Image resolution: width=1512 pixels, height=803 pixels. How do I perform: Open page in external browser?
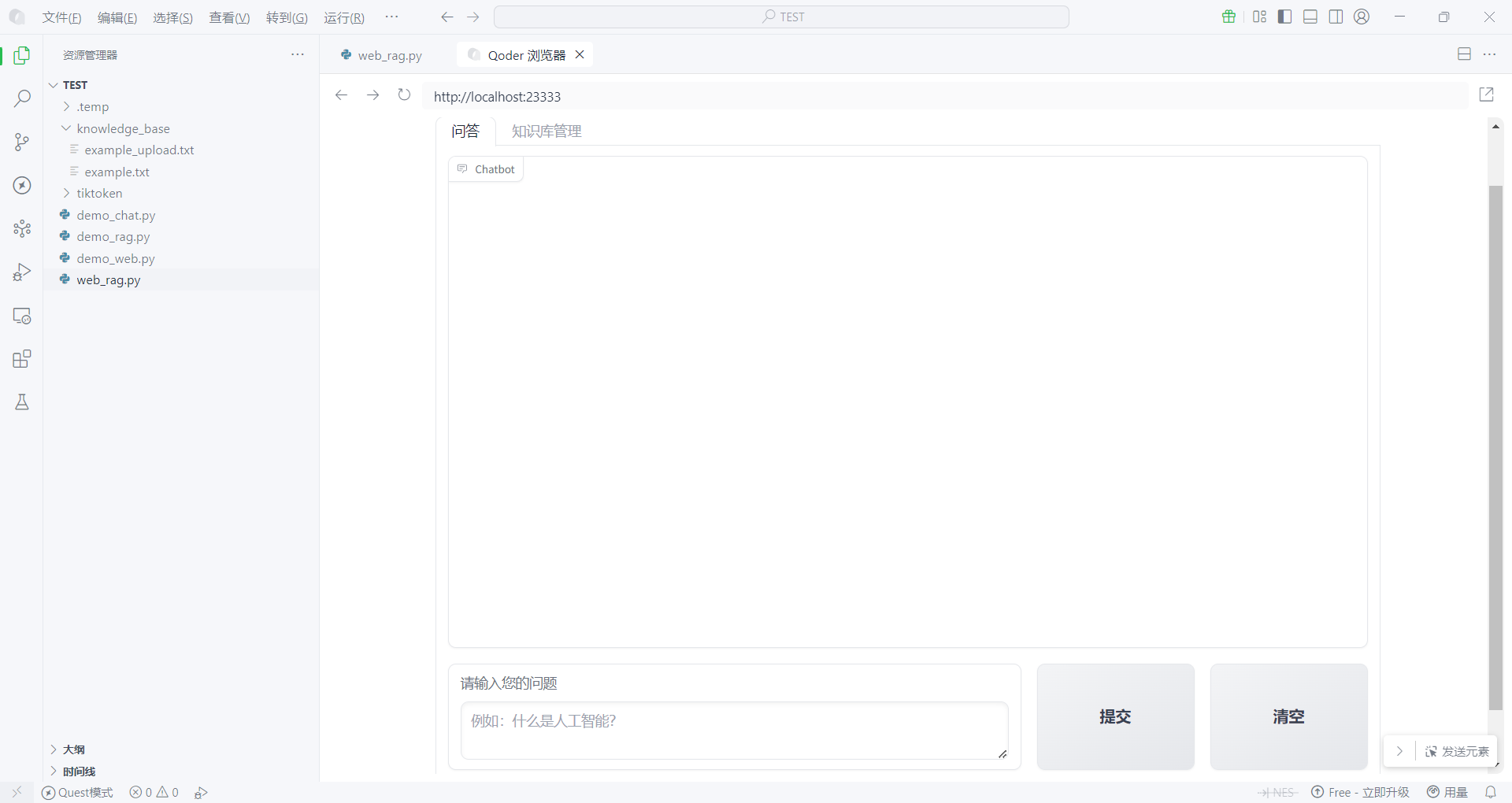(1487, 94)
